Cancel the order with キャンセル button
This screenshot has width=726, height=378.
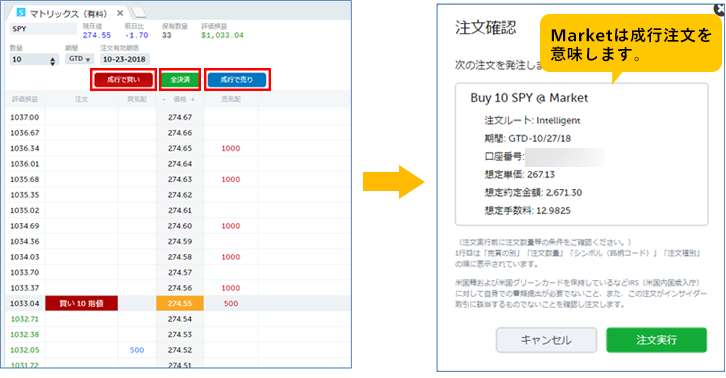pyautogui.click(x=546, y=340)
